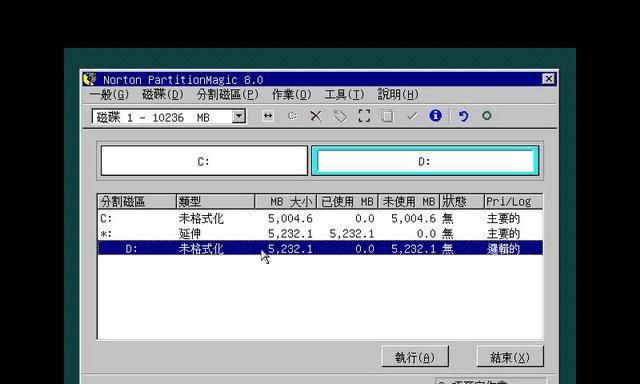Open the 工具(T) menu
The image size is (640, 384).
click(344, 95)
